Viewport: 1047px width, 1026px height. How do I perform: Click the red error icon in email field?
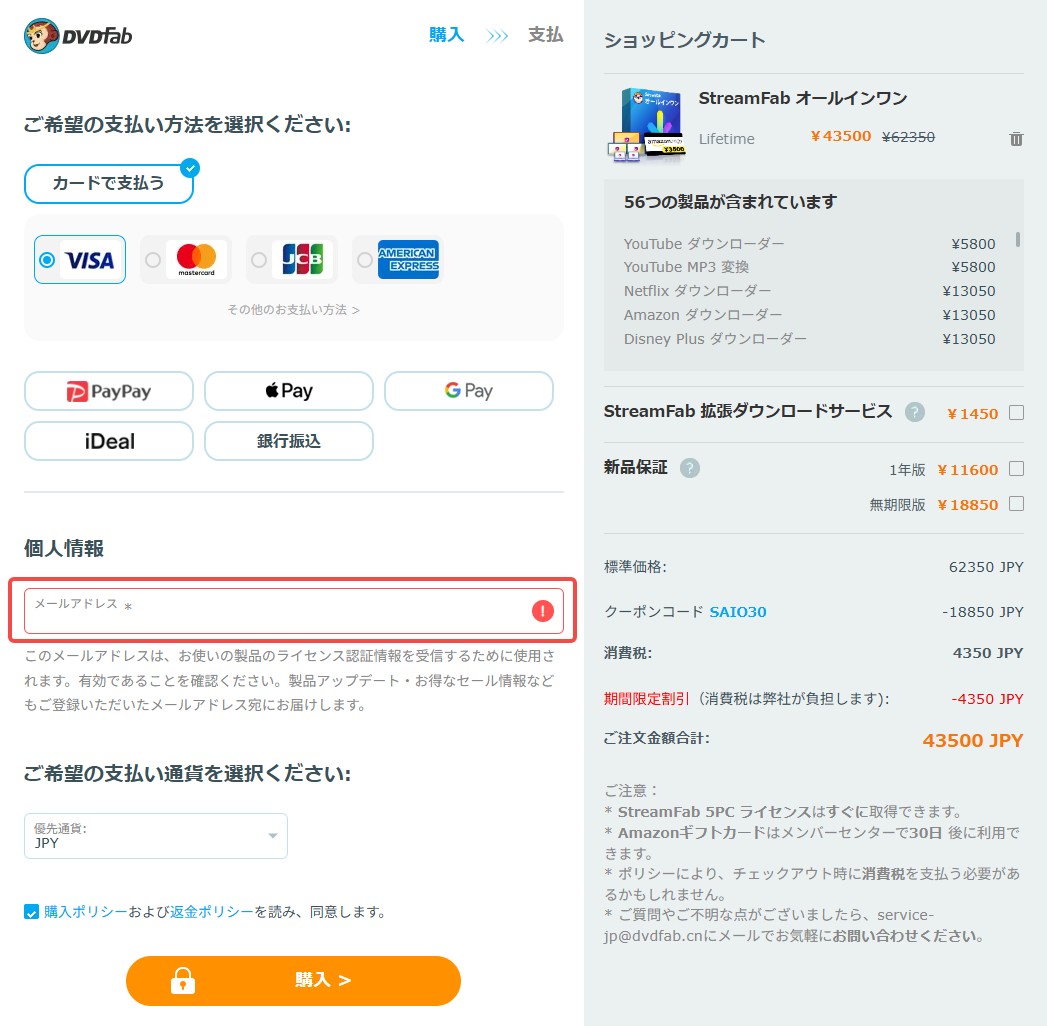click(542, 610)
